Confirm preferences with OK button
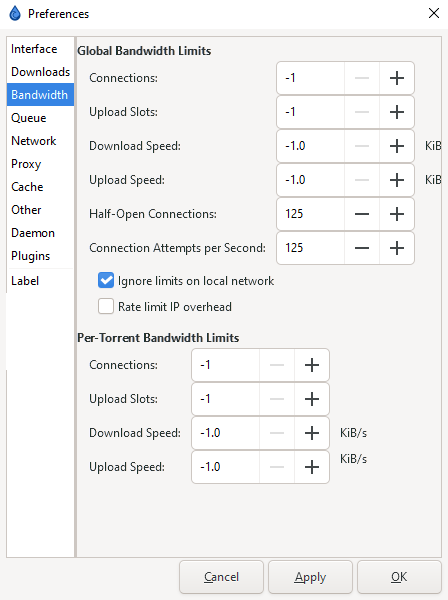The height and width of the screenshot is (600, 448). point(399,577)
